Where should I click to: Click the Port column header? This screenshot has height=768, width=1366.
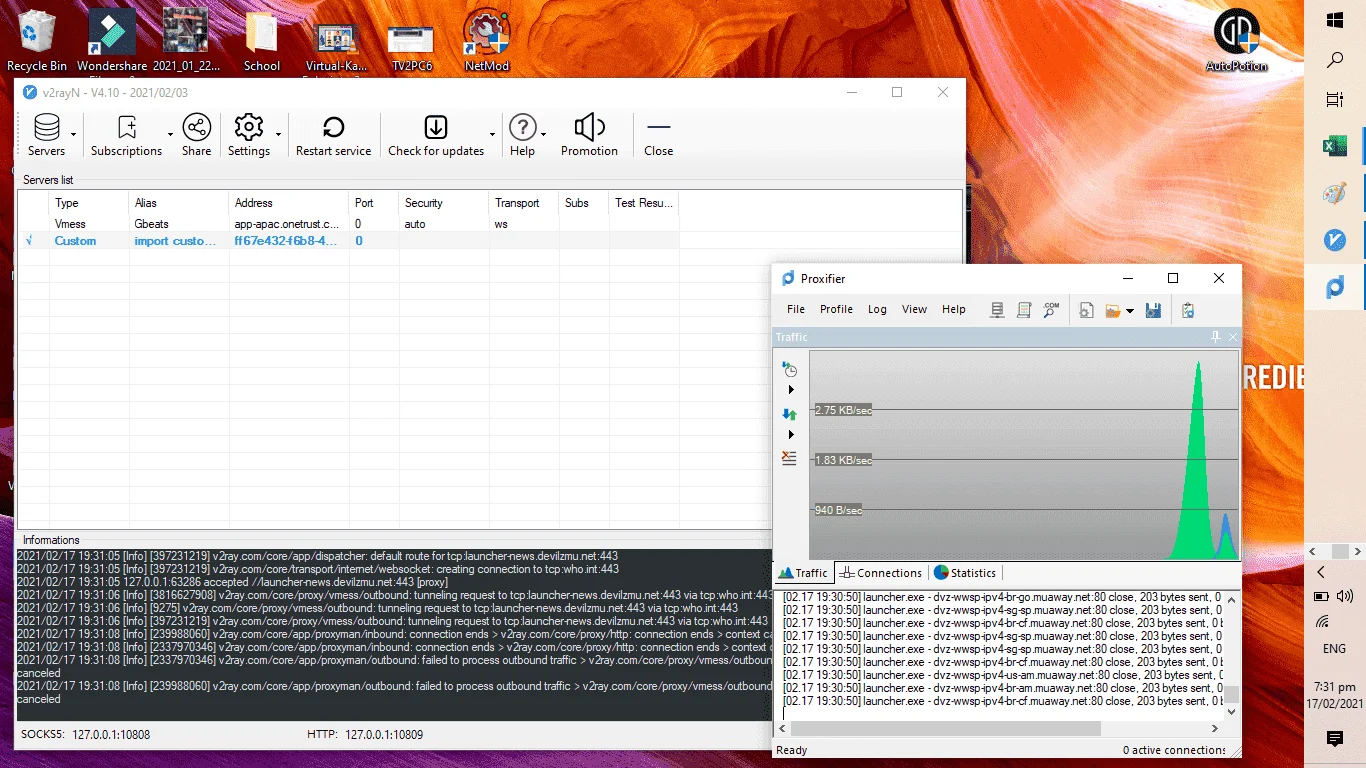pos(374,203)
